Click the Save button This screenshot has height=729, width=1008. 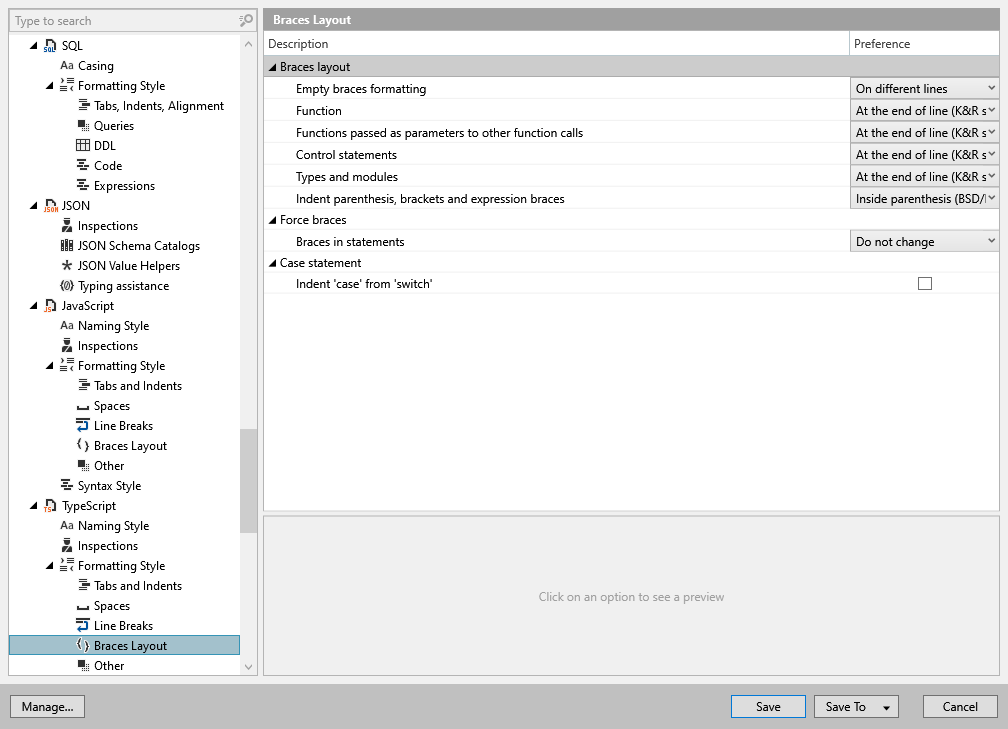click(768, 706)
